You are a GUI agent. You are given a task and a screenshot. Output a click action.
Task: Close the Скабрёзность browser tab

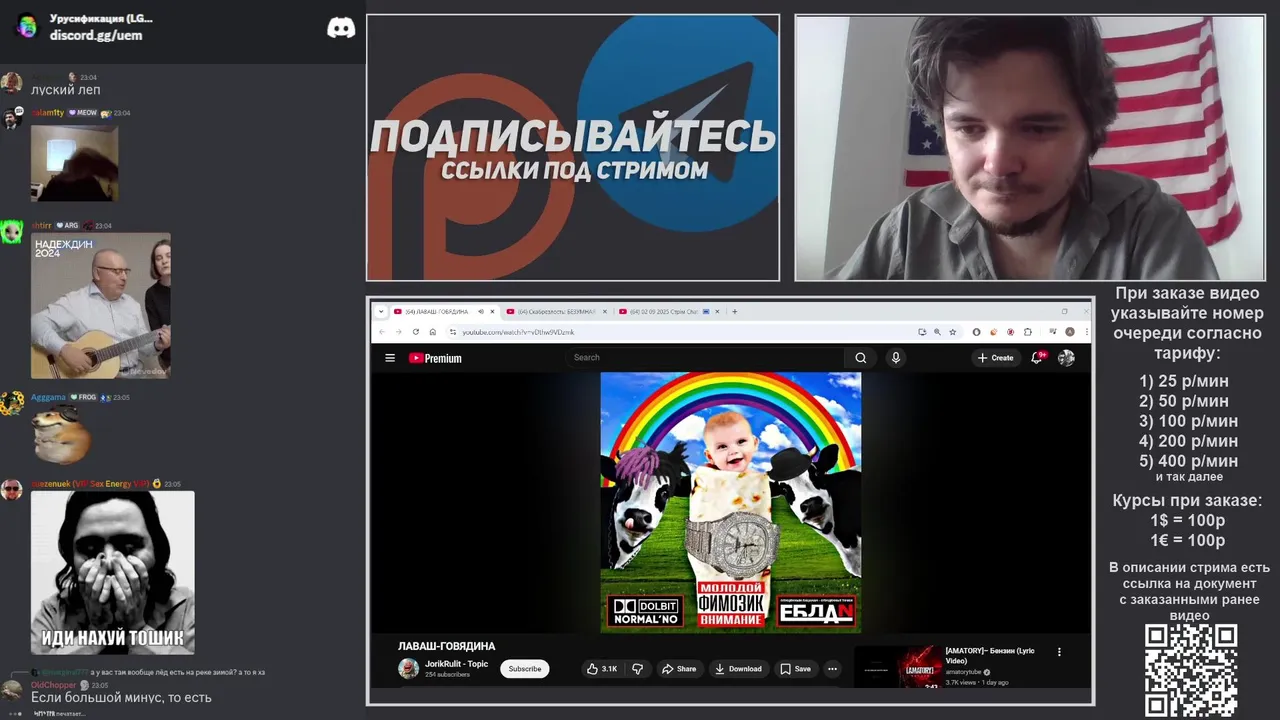[604, 311]
